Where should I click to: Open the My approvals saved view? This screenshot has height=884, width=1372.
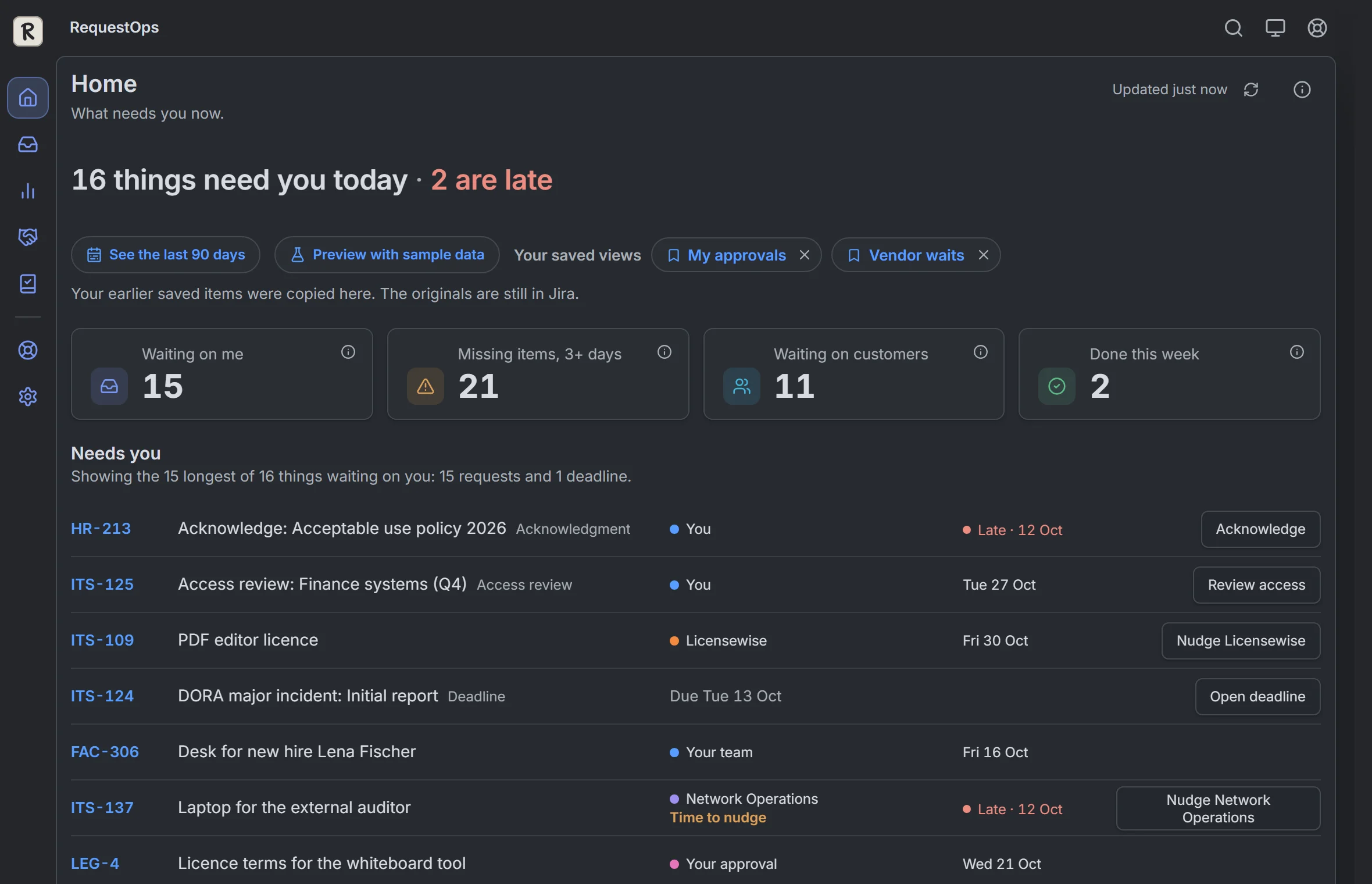tap(727, 255)
